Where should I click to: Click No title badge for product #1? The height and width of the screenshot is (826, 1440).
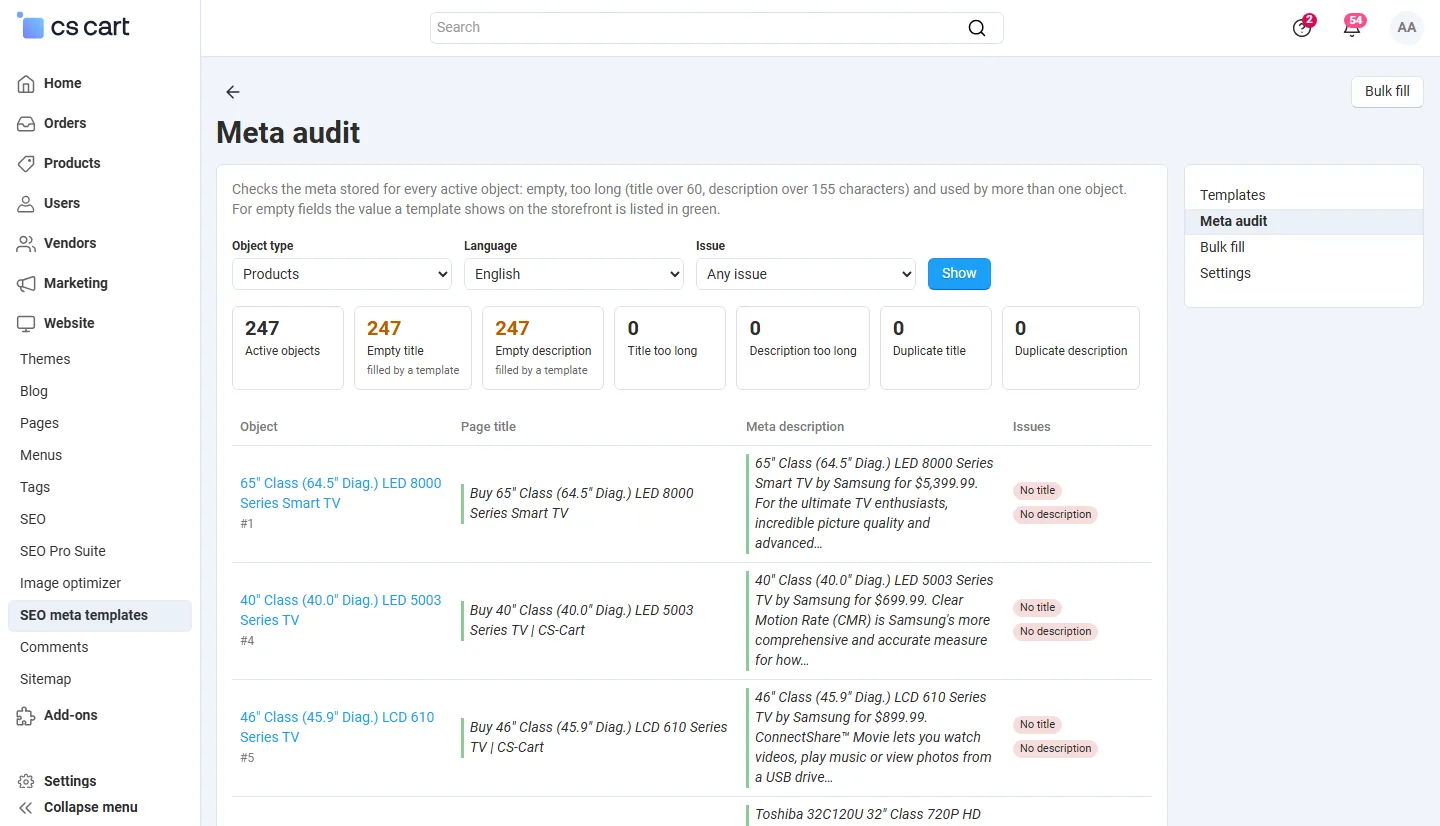click(x=1037, y=490)
